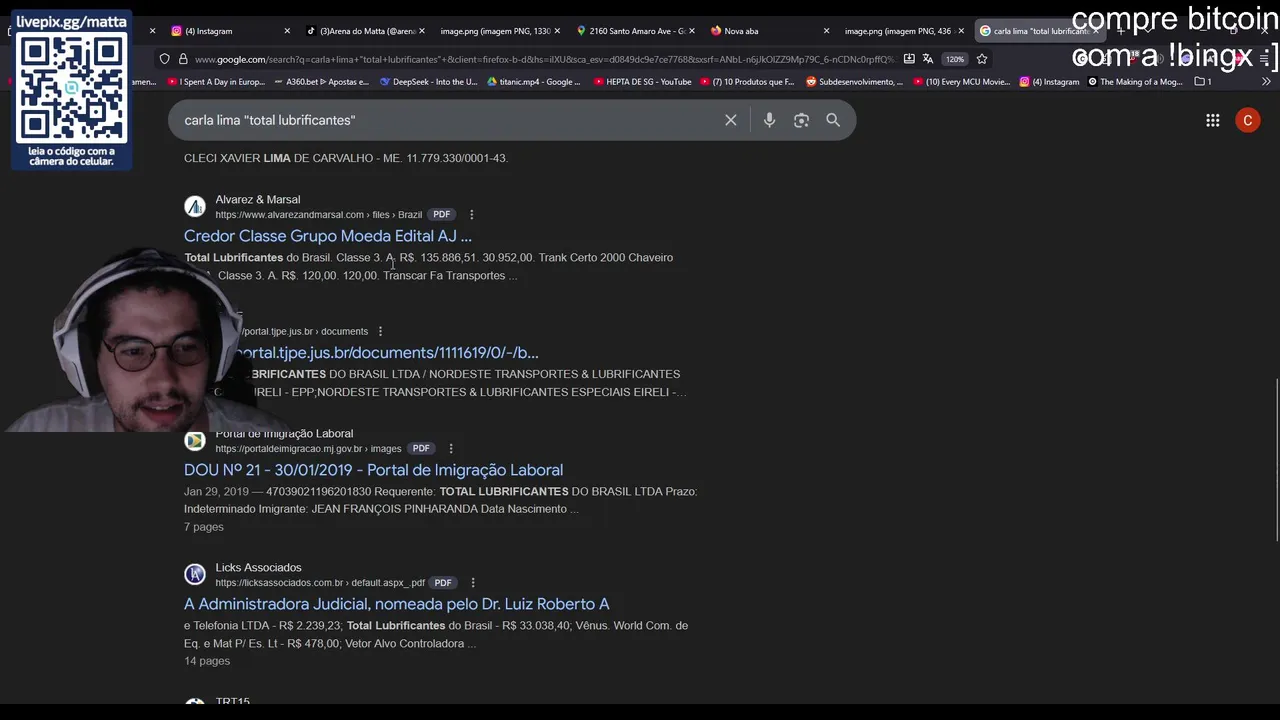This screenshot has width=1280, height=720.
Task: Open 'DOU Nº 21 - 30/01/2019' result
Action: 373,470
